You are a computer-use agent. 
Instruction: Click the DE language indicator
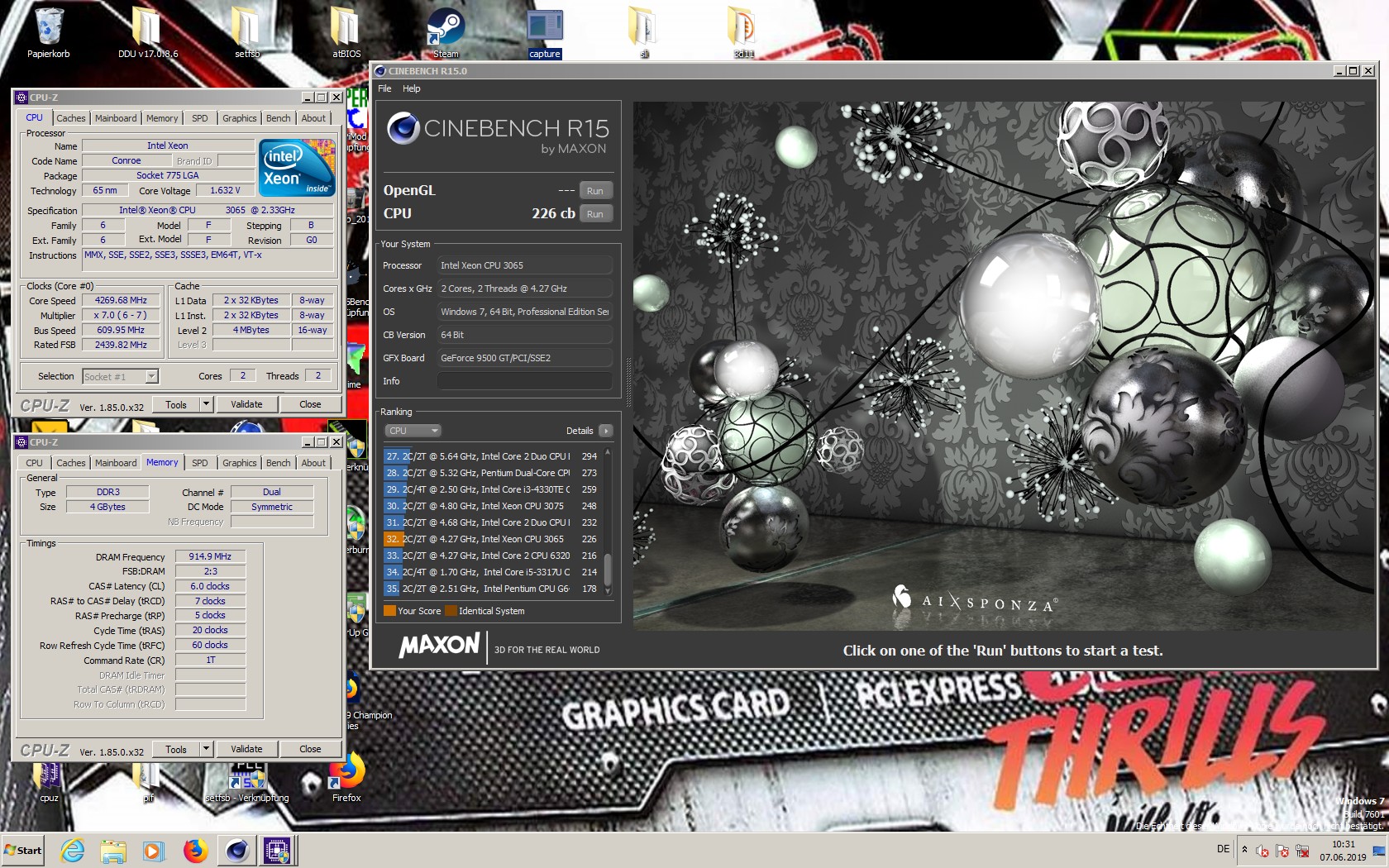point(1223,849)
